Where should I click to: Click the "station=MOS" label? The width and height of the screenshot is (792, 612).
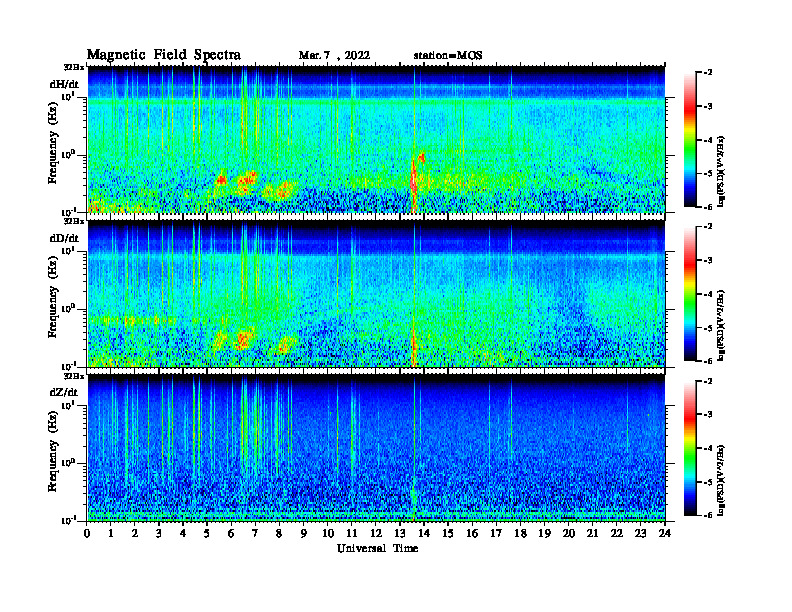[448, 56]
